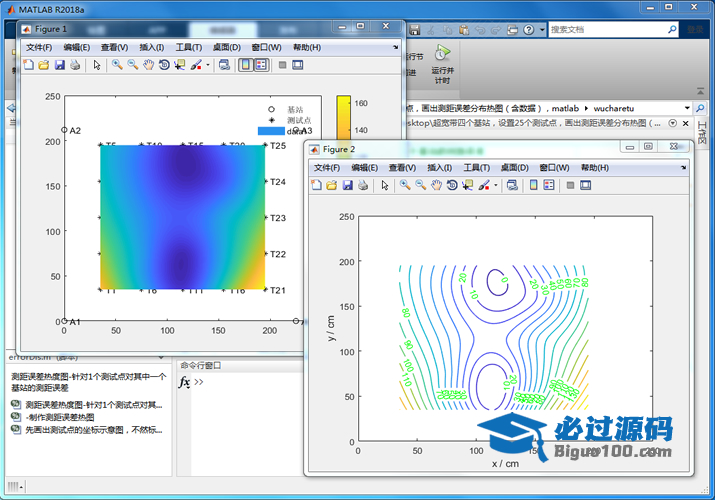Click Link Plot icon in Figure 1
The image size is (715, 500).
click(224, 65)
